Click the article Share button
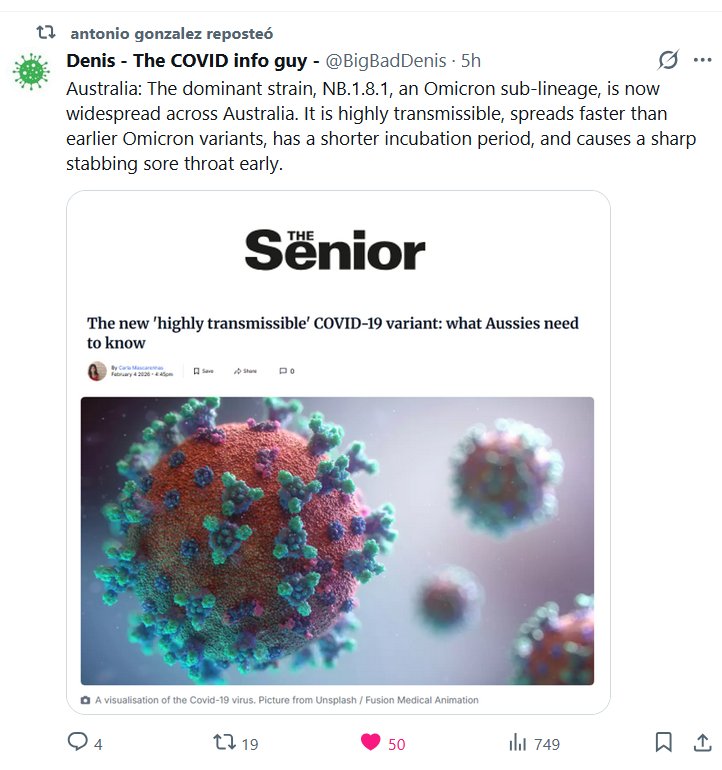The image size is (722, 770). 245,371
